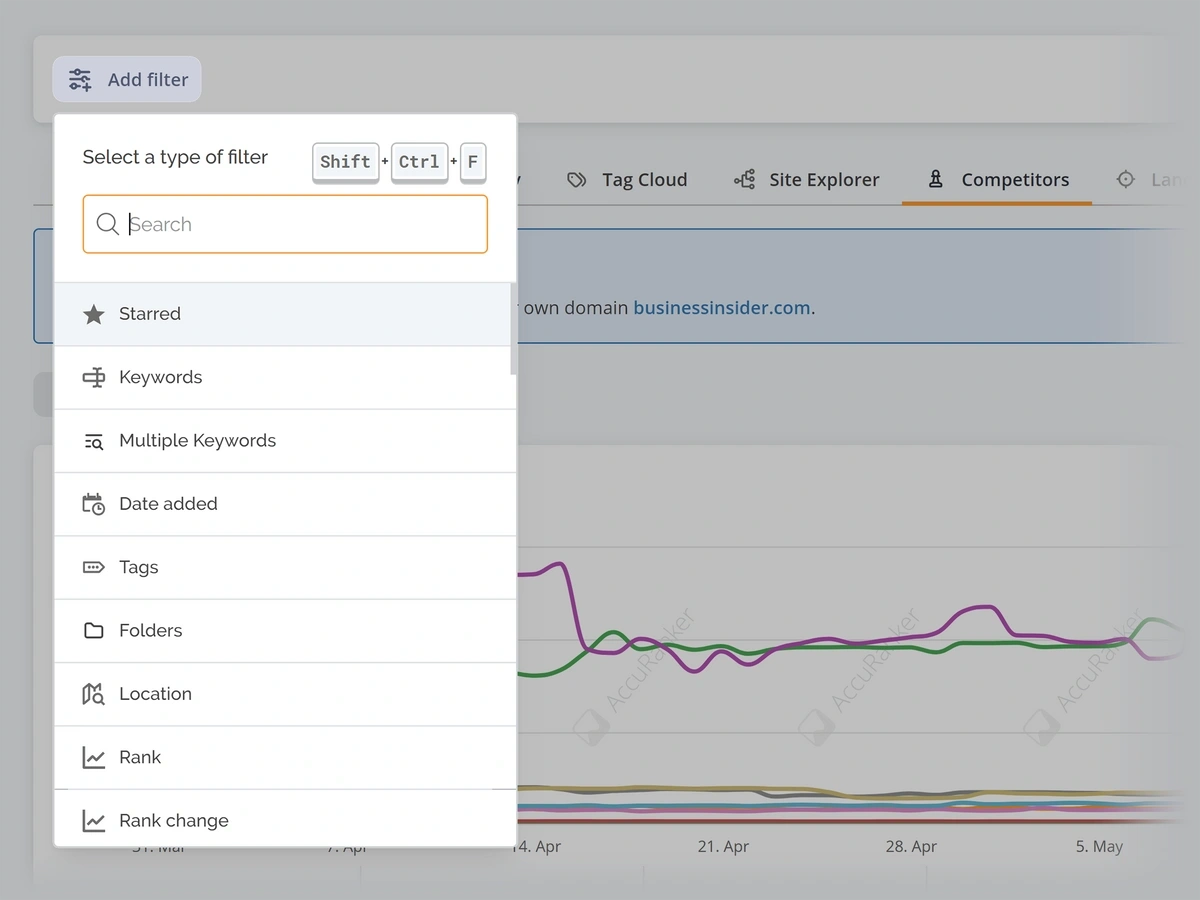This screenshot has height=900, width=1200.
Task: Click the Add filter button
Action: pos(127,79)
